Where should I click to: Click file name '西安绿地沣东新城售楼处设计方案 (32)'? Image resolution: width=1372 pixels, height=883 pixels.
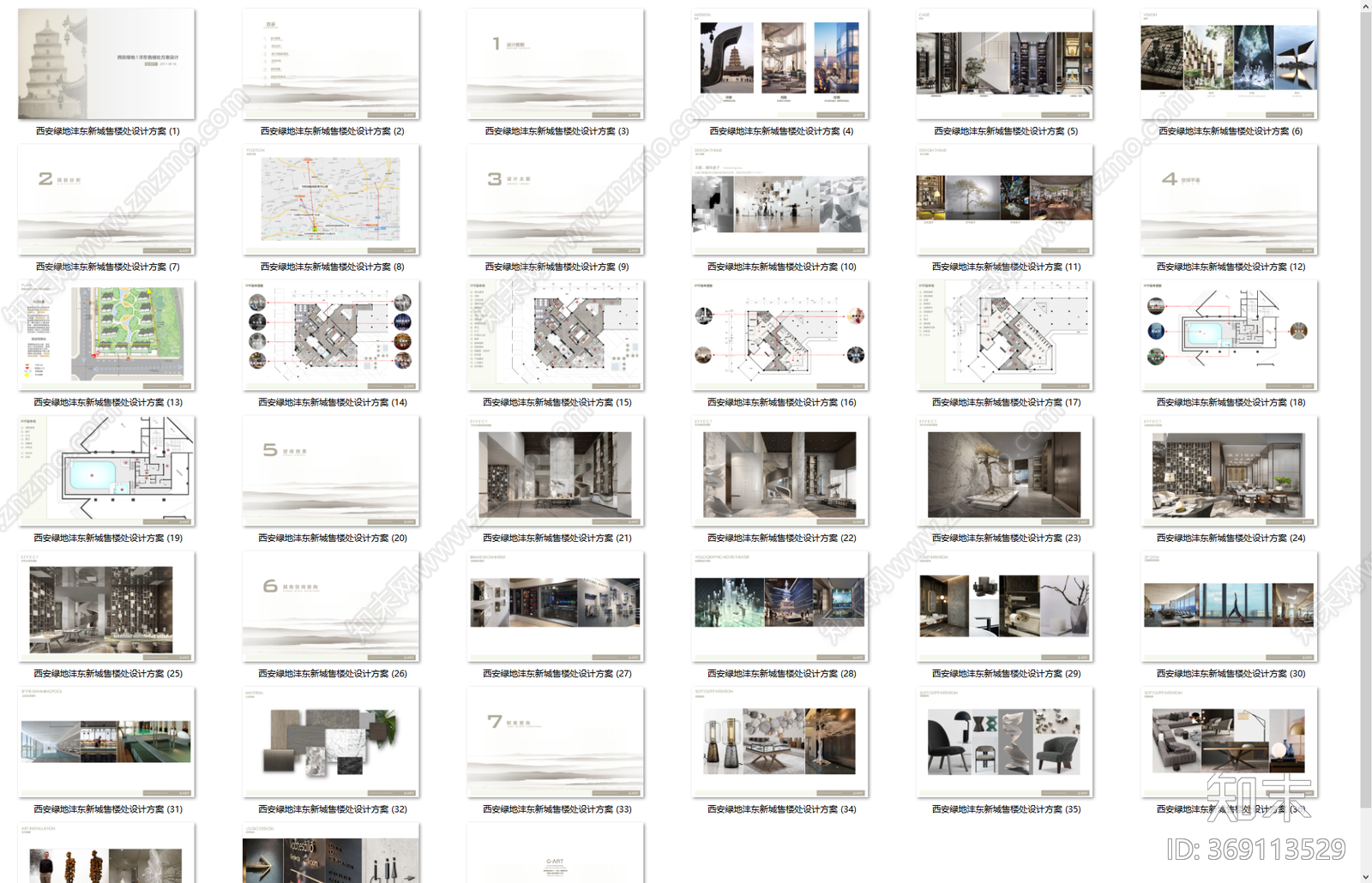[333, 808]
